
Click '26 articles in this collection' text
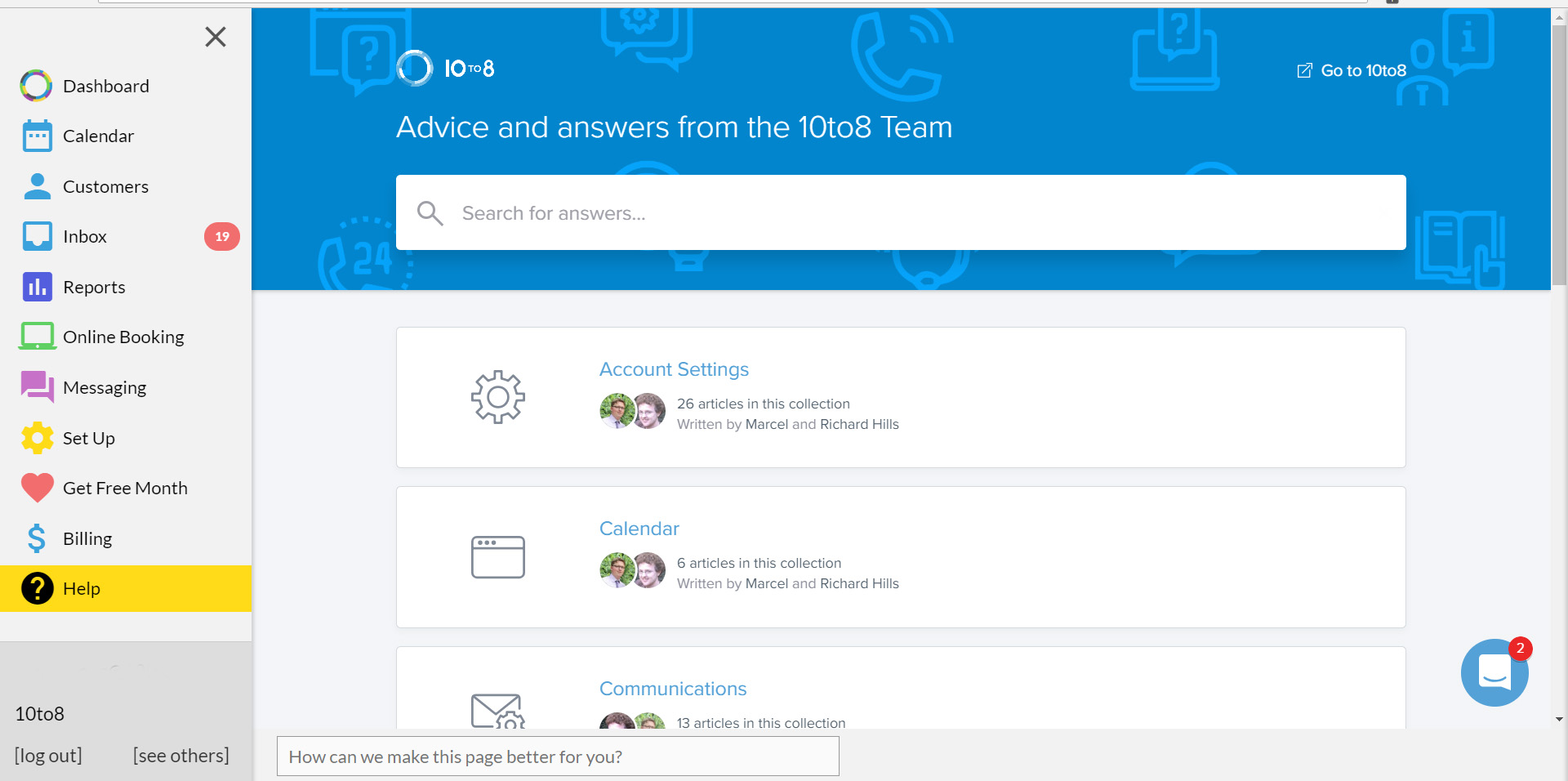[764, 404]
